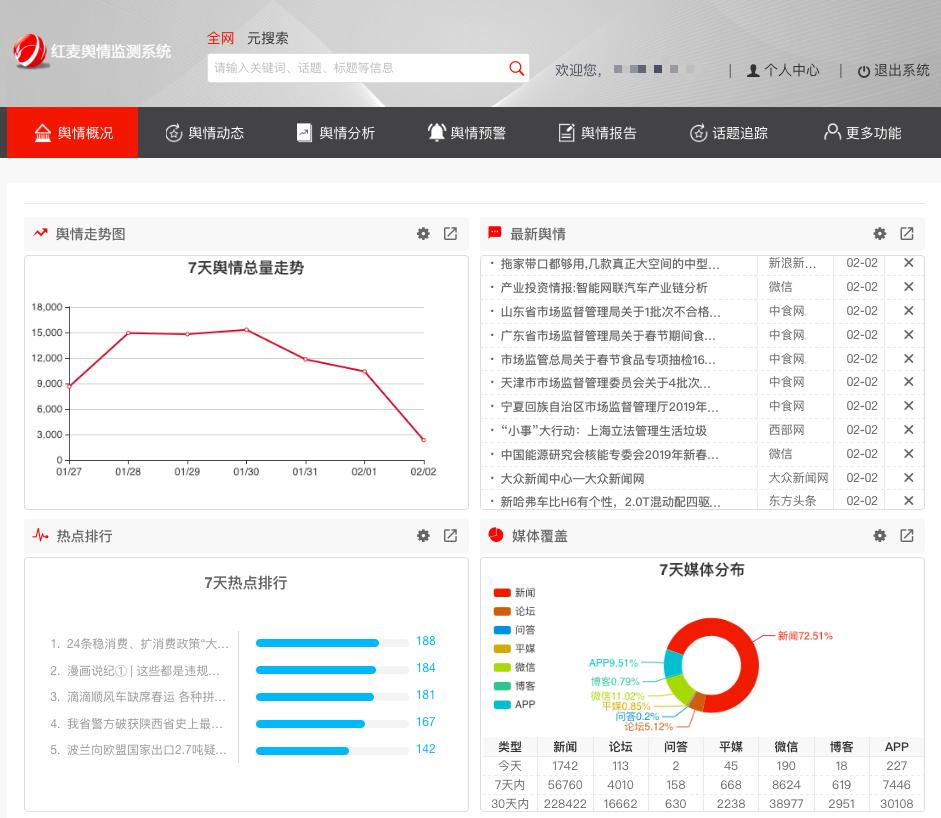Image resolution: width=941 pixels, height=818 pixels.
Task: Click the 红麦 system logo icon
Action: tap(27, 49)
